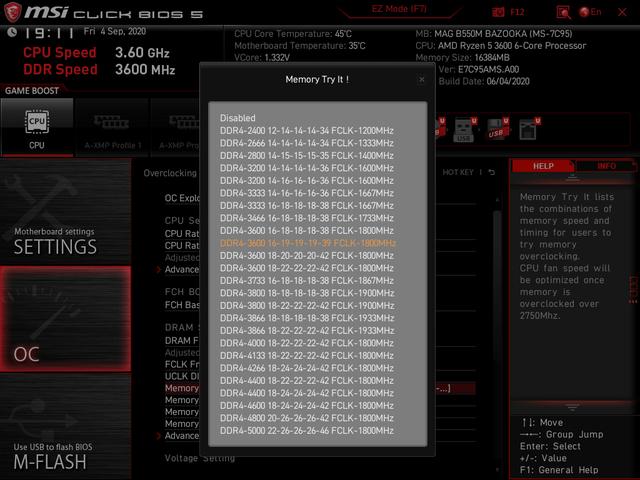Screen dimensions: 640x480
Task: Select DDR4-2800 14-15-15-15-35 FCLK-1400MHz option
Action: [x=307, y=156]
